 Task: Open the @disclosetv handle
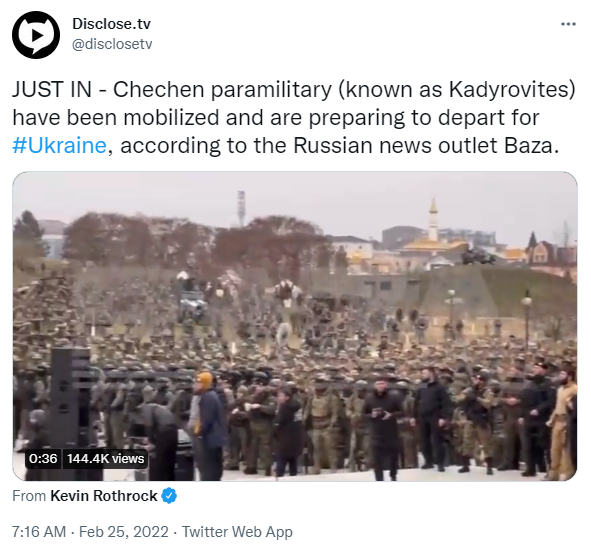[x=112, y=44]
